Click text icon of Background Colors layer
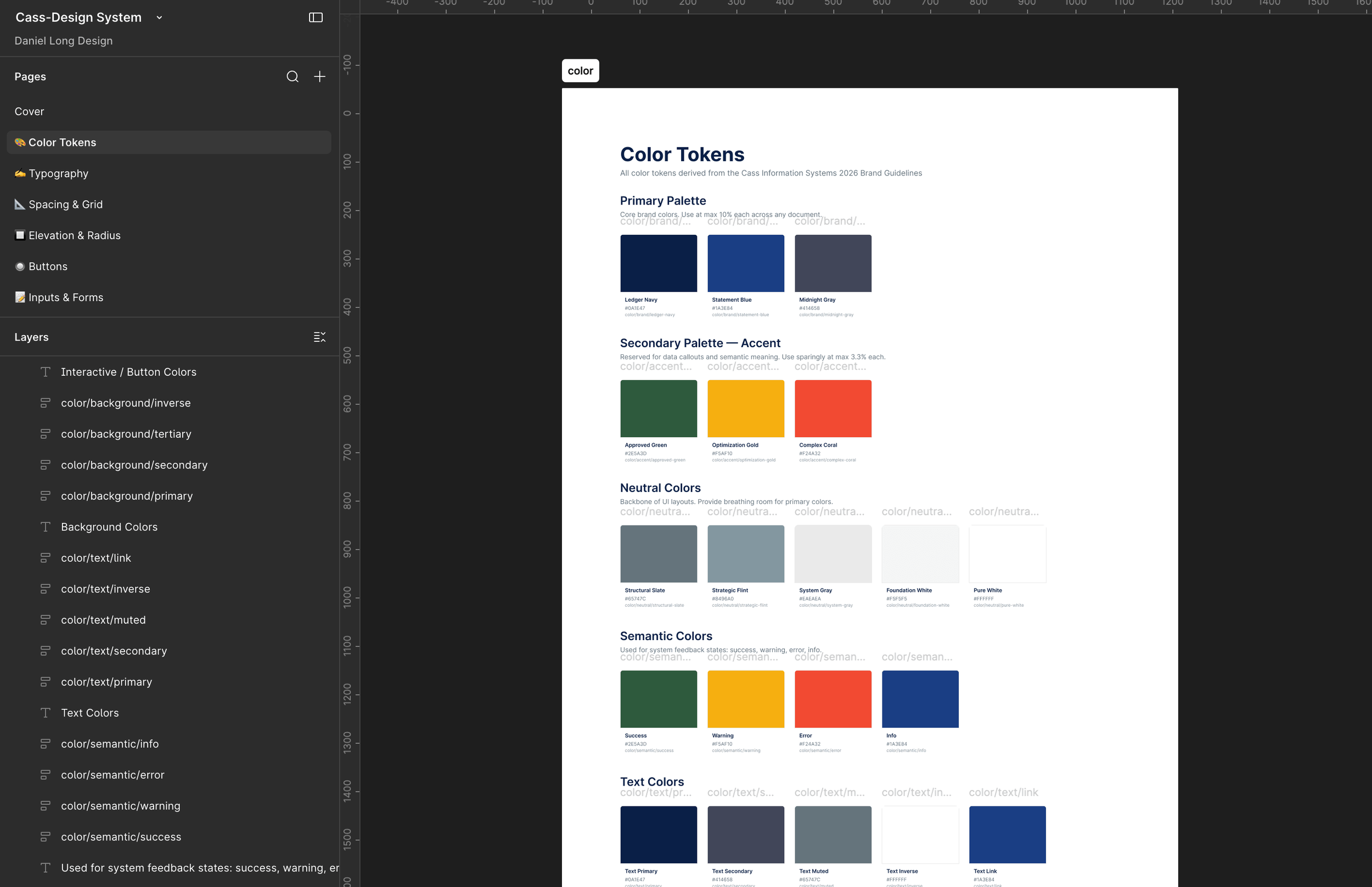1372x887 pixels. coord(46,527)
